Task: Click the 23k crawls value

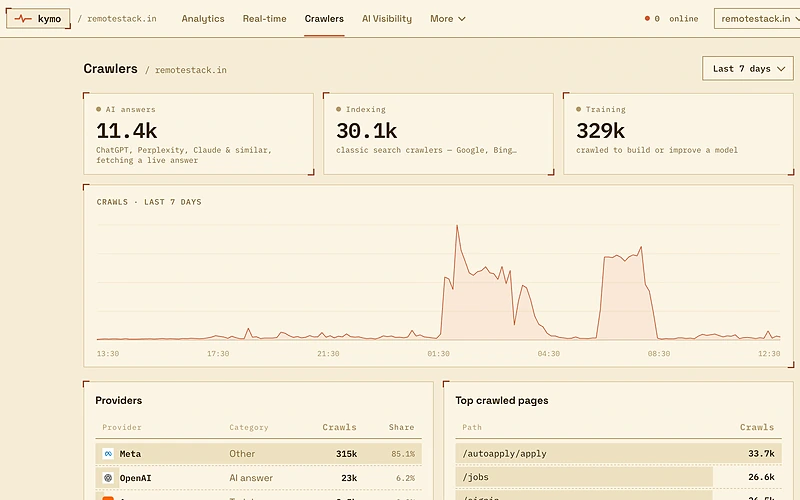Action: click(349, 478)
